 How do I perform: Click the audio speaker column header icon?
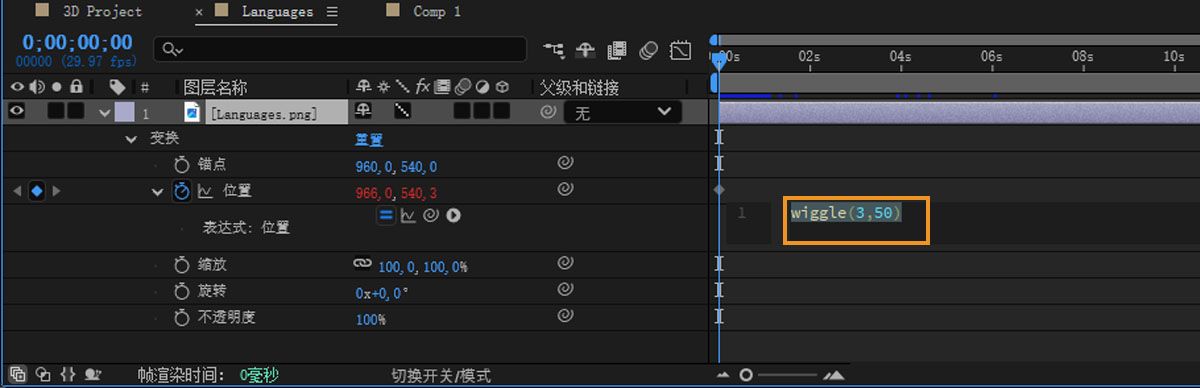point(37,87)
